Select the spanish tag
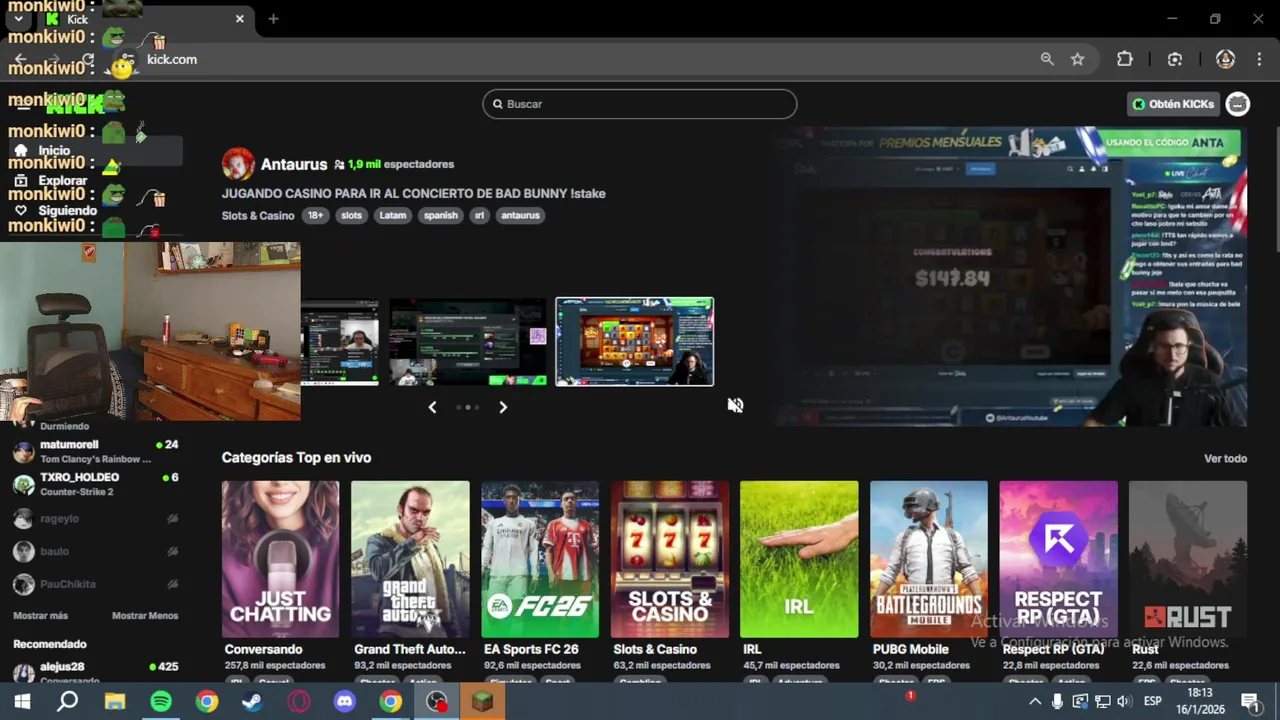 click(x=440, y=215)
